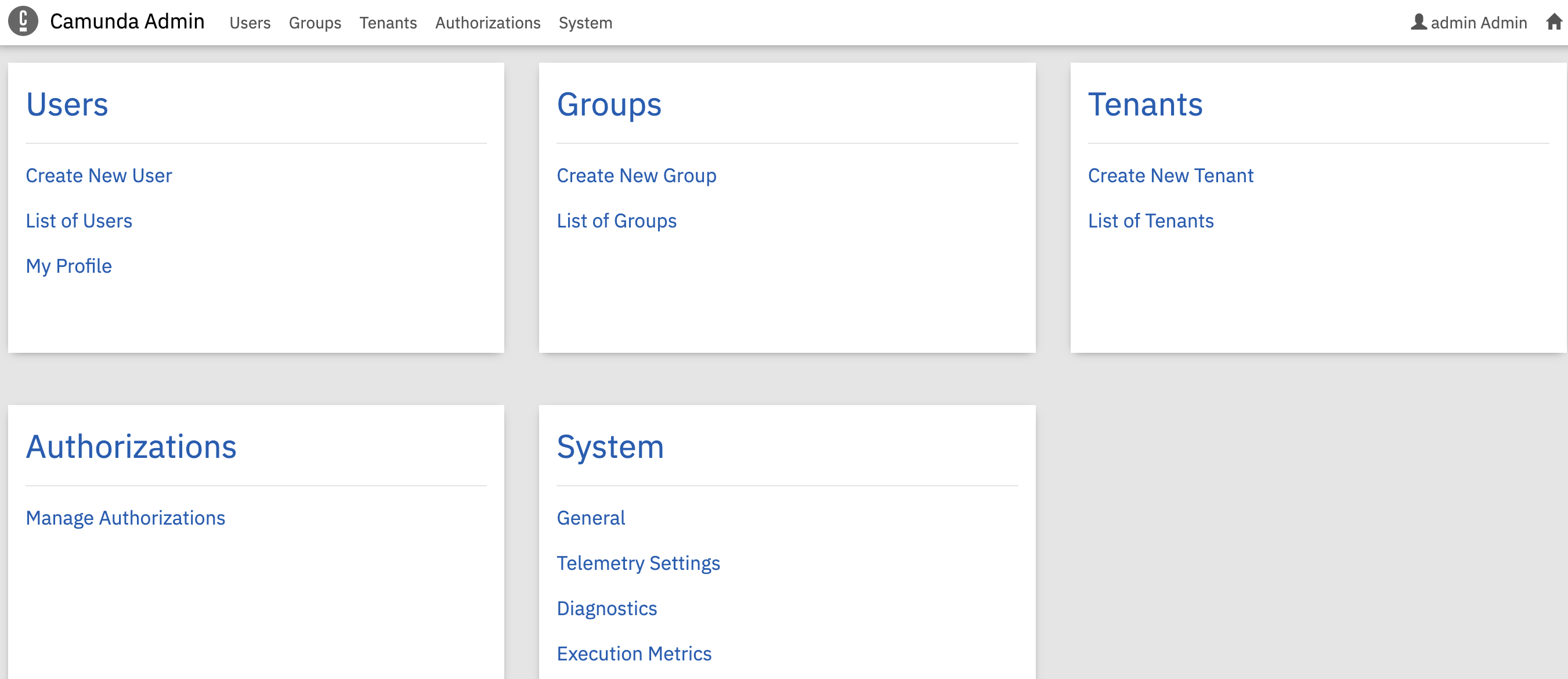
Task: Click the home icon in header
Action: point(1553,23)
